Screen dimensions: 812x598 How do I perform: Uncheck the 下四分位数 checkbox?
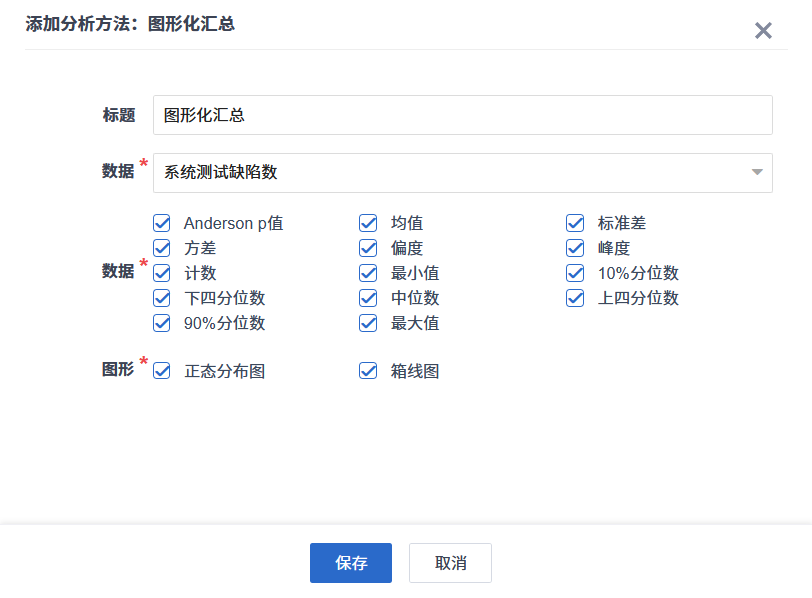162,298
